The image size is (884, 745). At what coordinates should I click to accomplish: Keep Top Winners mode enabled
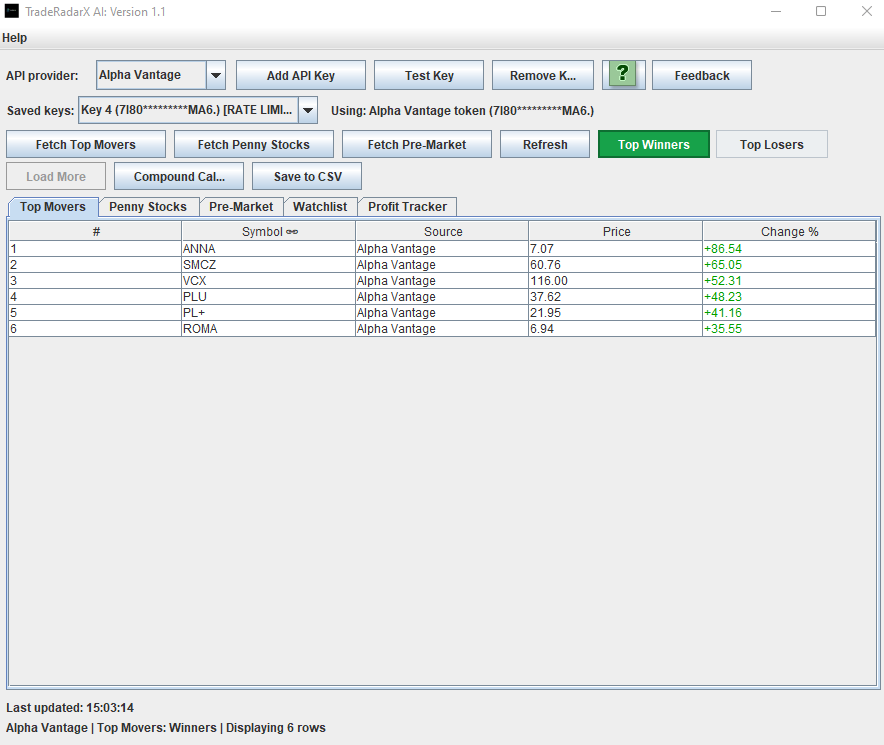(x=653, y=144)
